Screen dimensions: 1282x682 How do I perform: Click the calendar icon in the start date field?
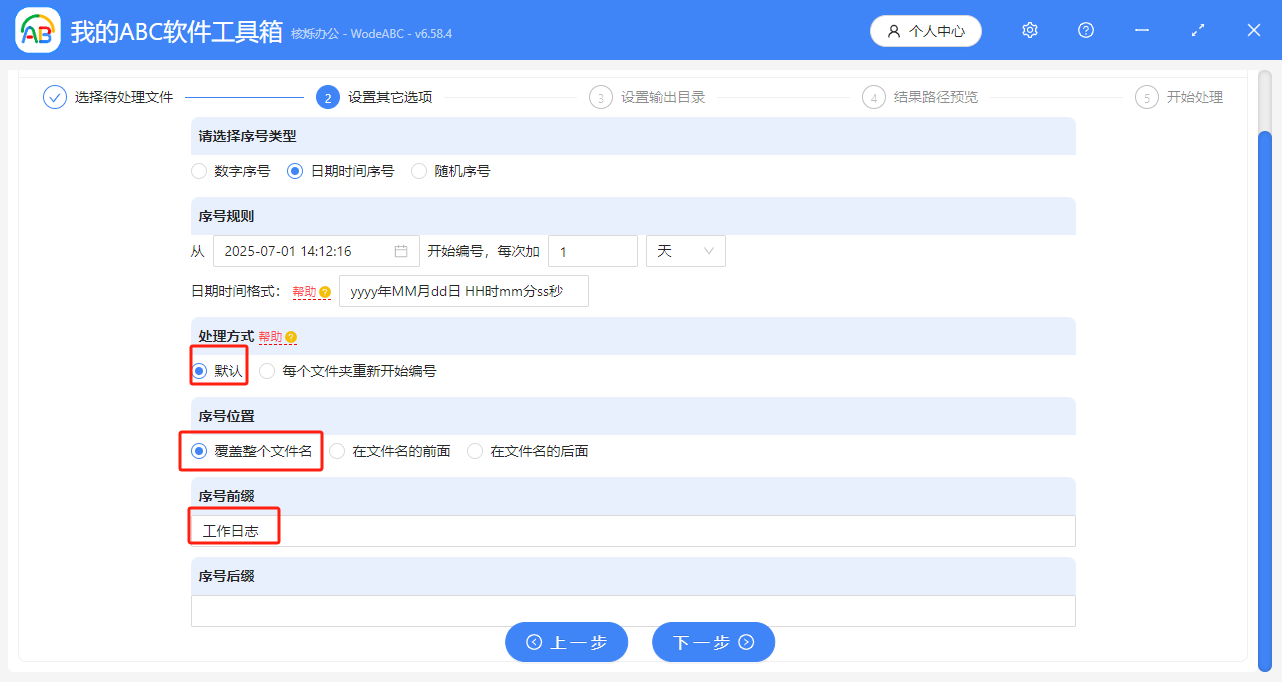[401, 251]
